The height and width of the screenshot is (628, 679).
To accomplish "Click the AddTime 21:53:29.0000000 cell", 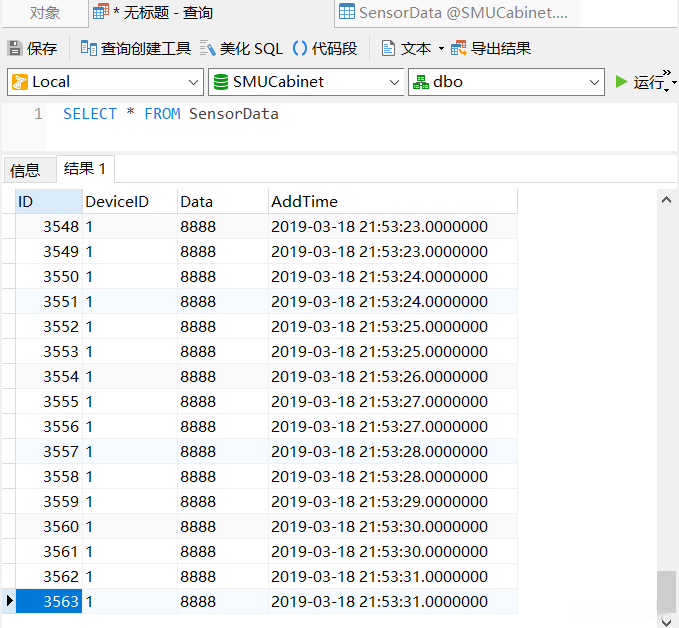I will [x=393, y=502].
